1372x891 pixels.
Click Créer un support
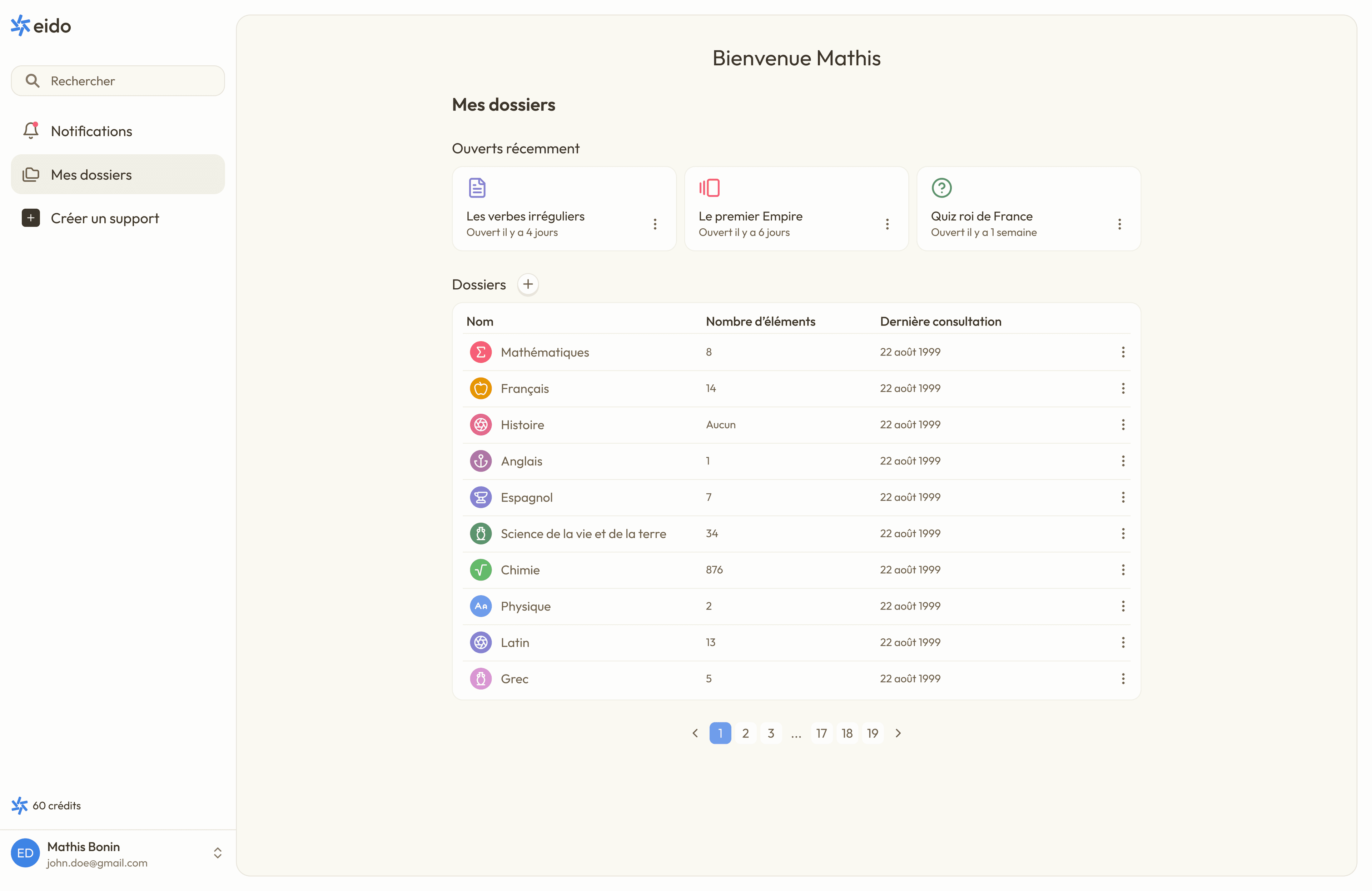(x=104, y=218)
